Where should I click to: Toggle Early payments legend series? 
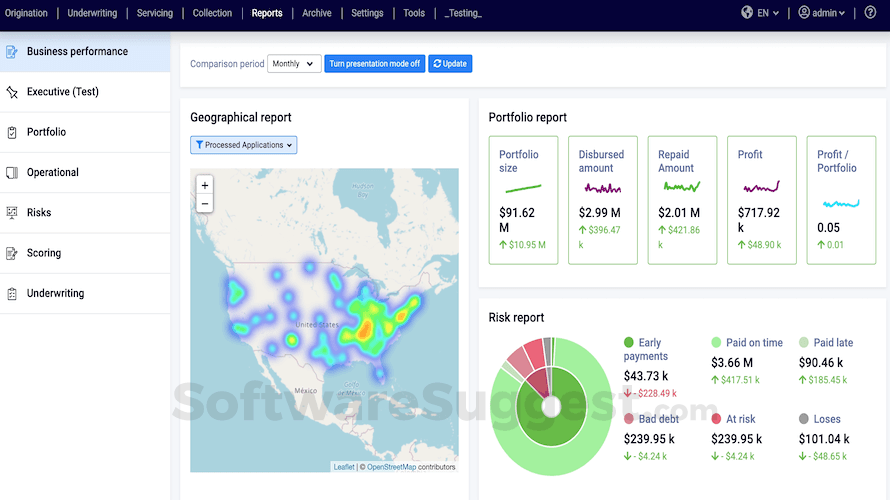click(x=629, y=343)
